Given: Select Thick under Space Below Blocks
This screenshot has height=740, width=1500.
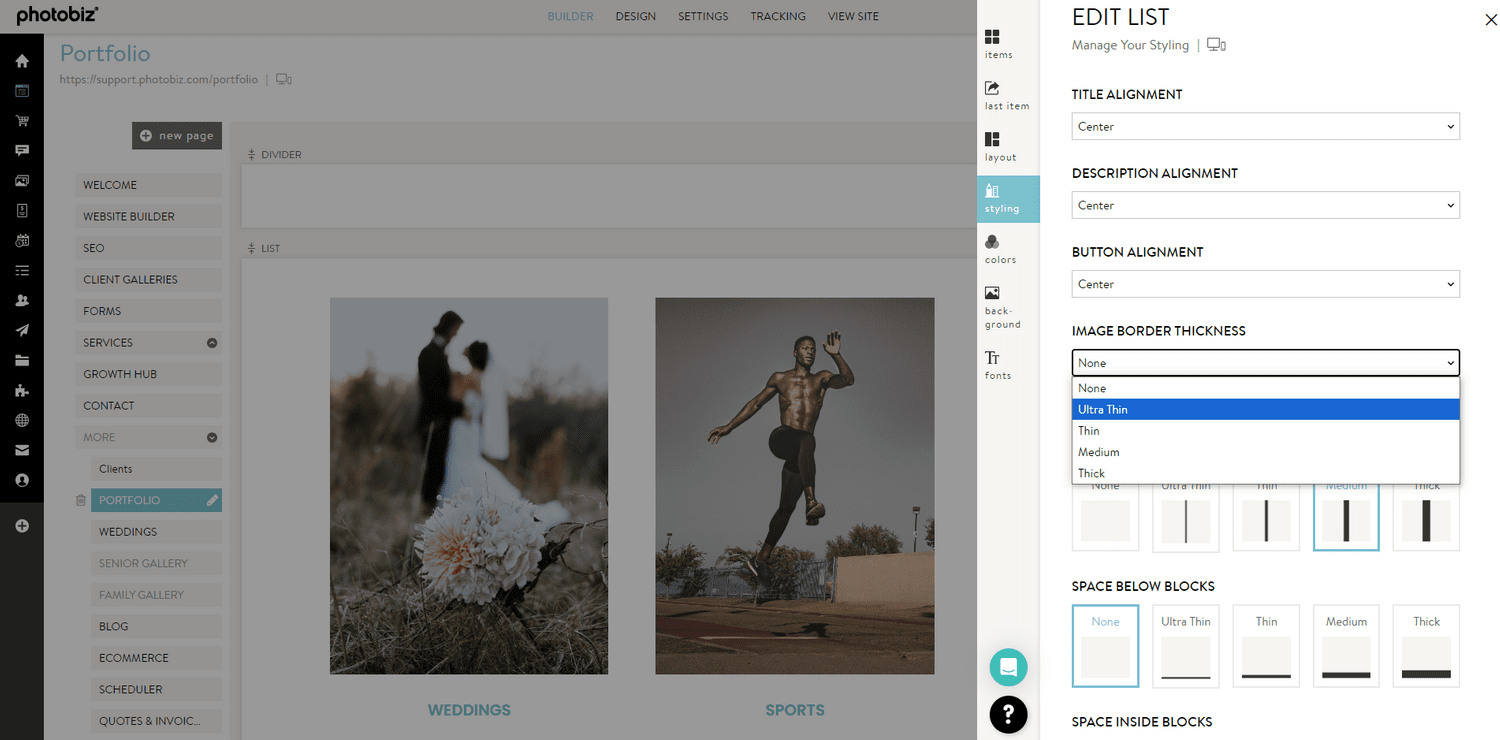Looking at the screenshot, I should pyautogui.click(x=1426, y=646).
